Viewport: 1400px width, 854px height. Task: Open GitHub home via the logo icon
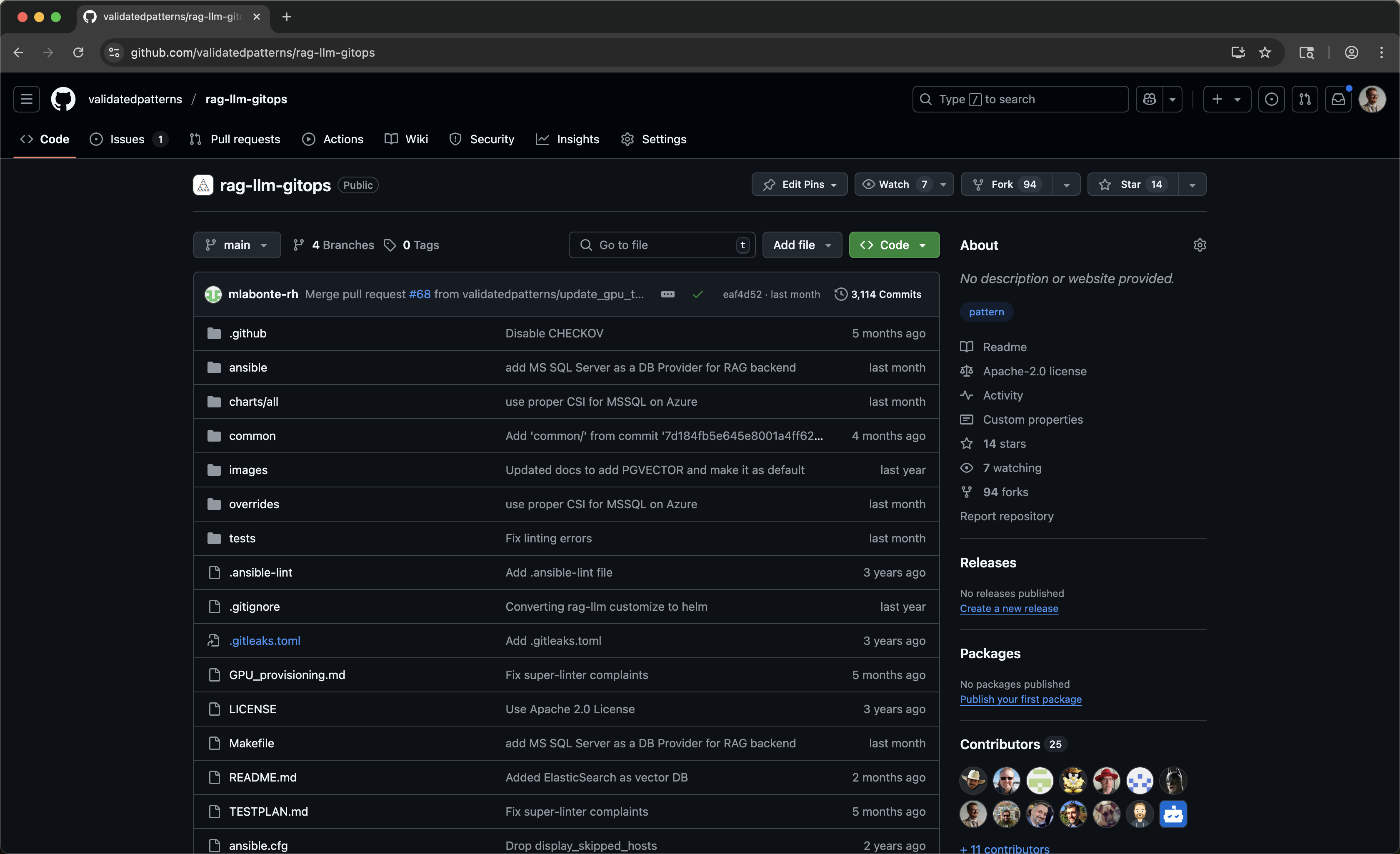tap(63, 99)
